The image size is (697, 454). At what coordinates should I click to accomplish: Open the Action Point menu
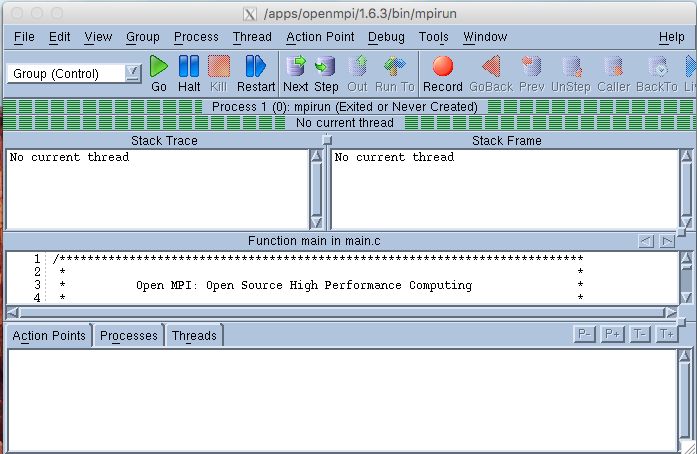point(320,37)
